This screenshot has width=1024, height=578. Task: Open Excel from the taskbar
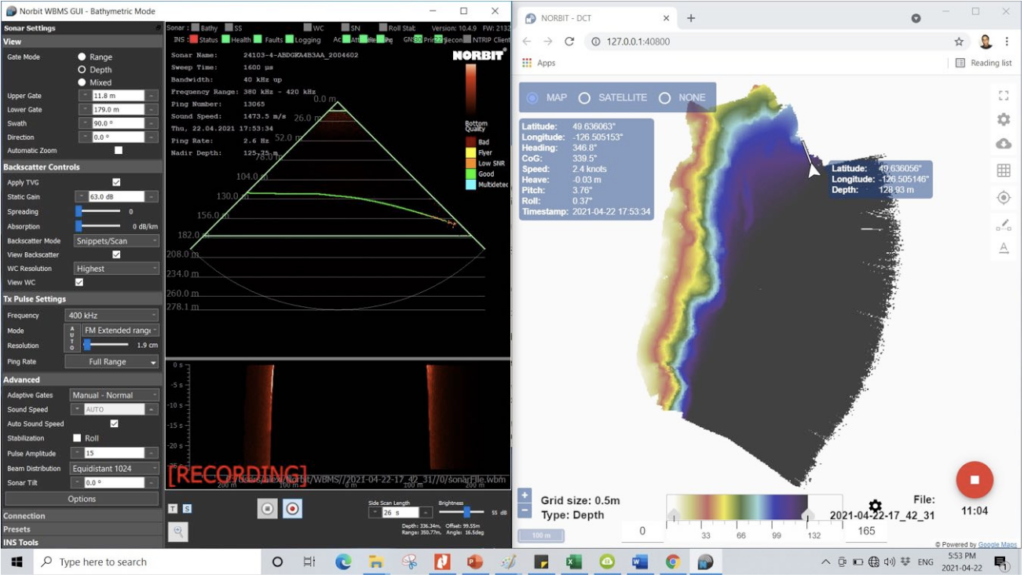(574, 562)
